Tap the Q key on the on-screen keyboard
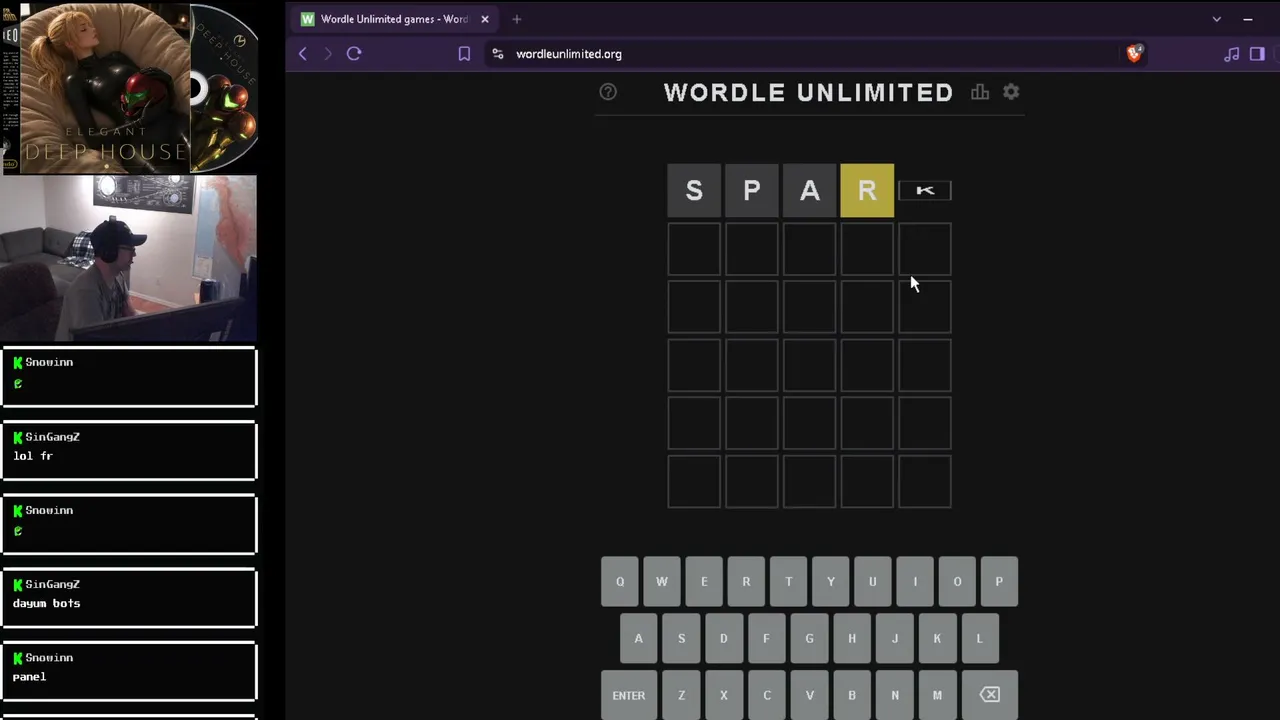1280x720 pixels. [x=620, y=582]
